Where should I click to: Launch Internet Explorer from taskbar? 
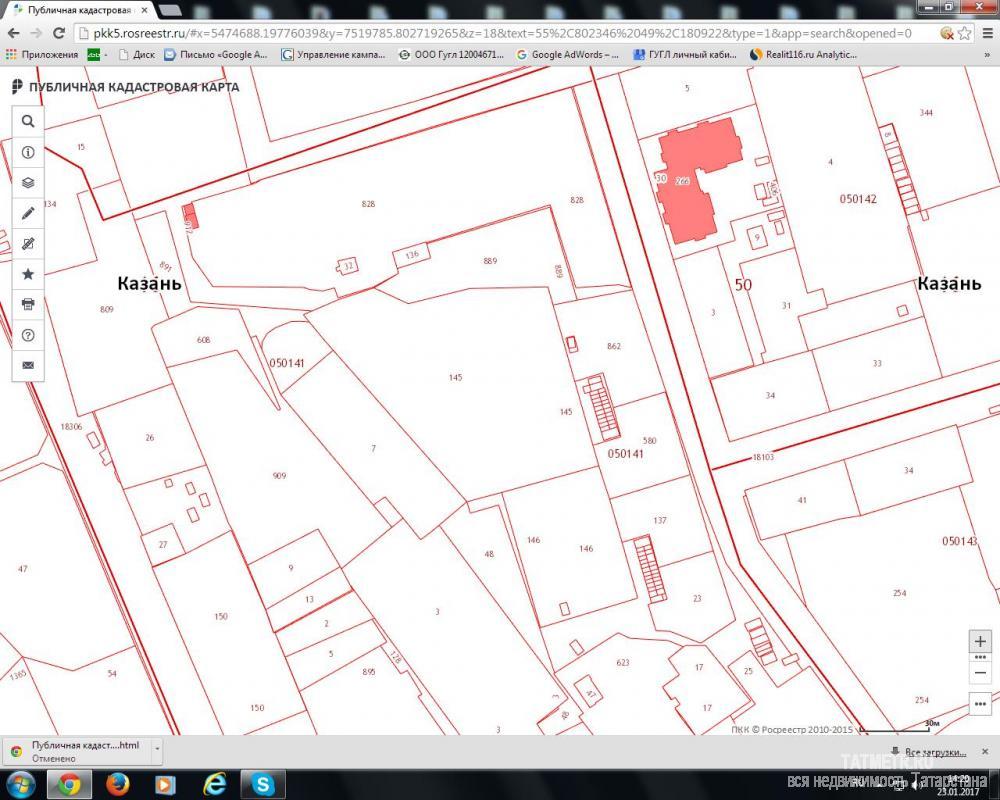coord(214,784)
